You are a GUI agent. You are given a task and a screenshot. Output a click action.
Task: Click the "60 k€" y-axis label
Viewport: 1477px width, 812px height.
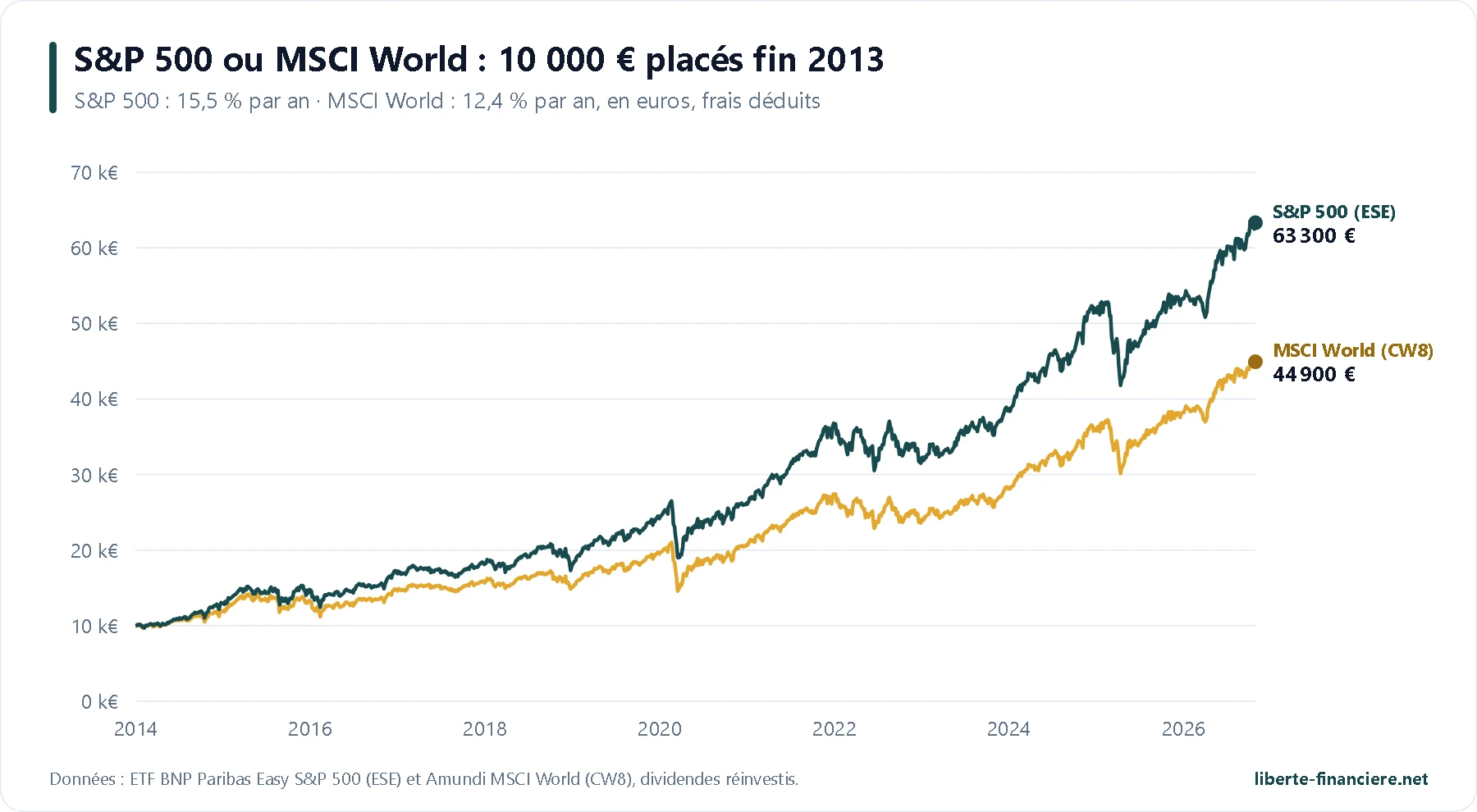point(94,249)
